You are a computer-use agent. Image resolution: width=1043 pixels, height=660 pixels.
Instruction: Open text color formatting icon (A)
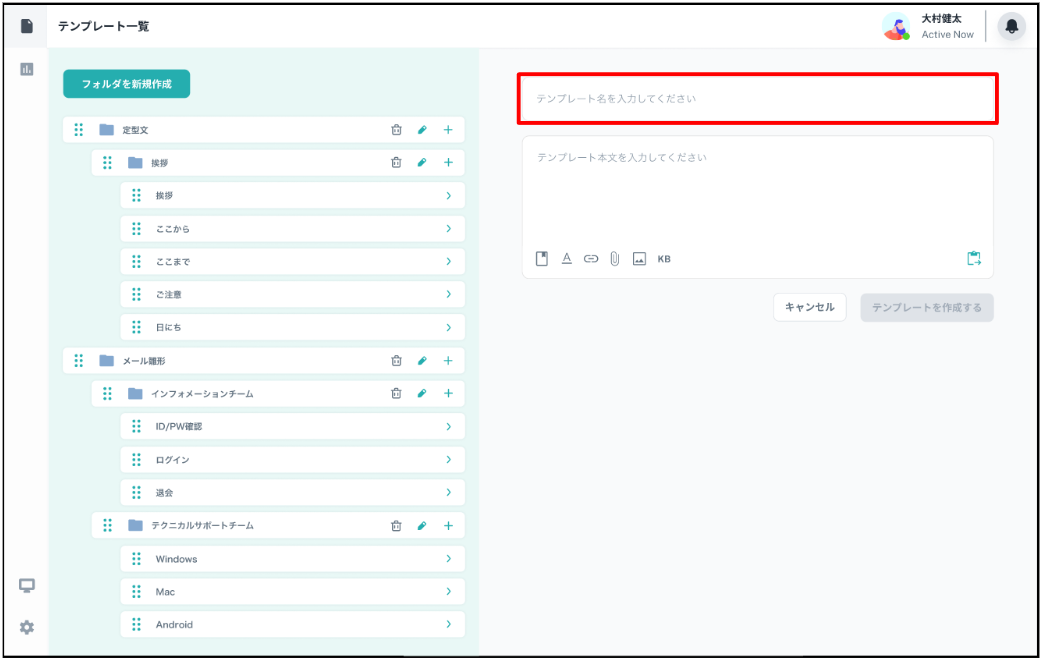click(x=566, y=259)
